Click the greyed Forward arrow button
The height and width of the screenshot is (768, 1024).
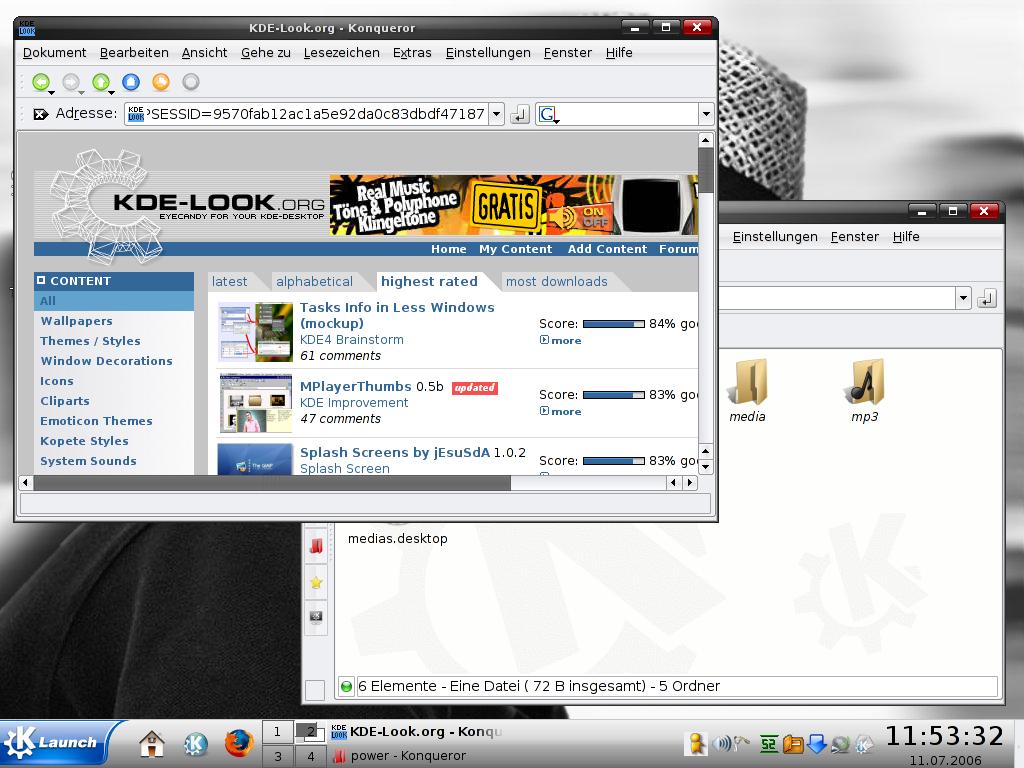pyautogui.click(x=71, y=82)
